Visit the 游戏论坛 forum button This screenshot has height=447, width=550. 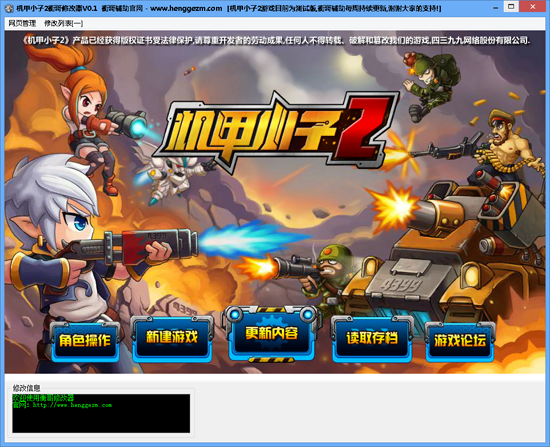(460, 341)
